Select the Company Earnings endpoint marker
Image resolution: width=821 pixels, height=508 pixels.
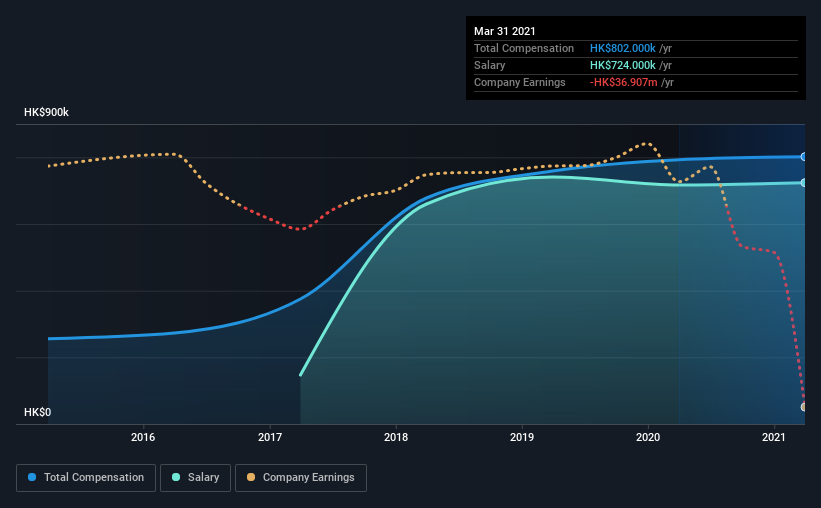(x=803, y=407)
